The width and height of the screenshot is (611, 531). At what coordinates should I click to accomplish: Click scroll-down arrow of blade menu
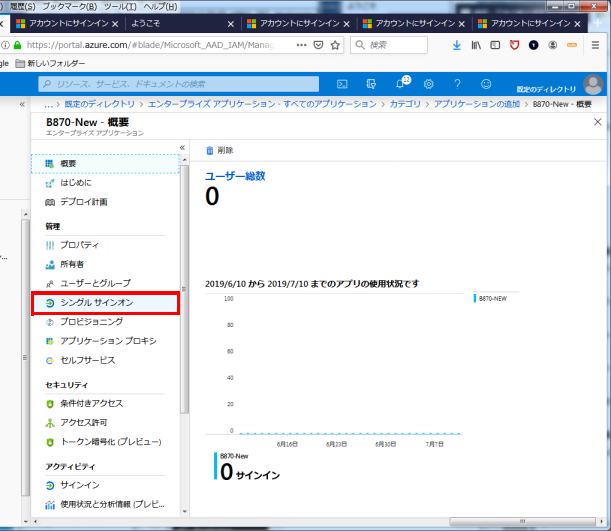pyautogui.click(x=184, y=512)
